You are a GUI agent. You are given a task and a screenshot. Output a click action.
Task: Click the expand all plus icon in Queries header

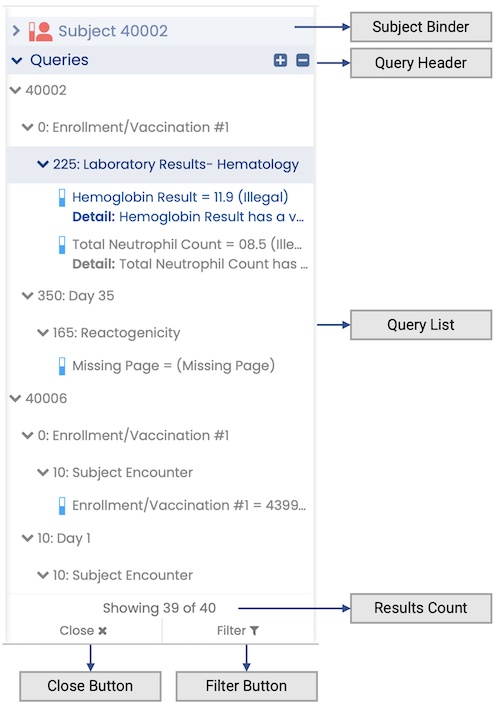pyautogui.click(x=280, y=60)
